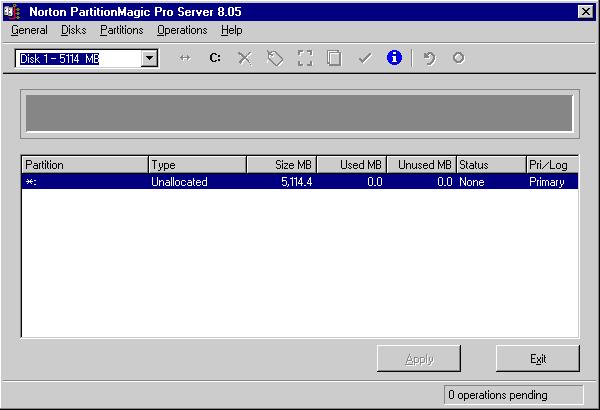Click the Used MB column header
The image size is (600, 410).
(x=352, y=165)
